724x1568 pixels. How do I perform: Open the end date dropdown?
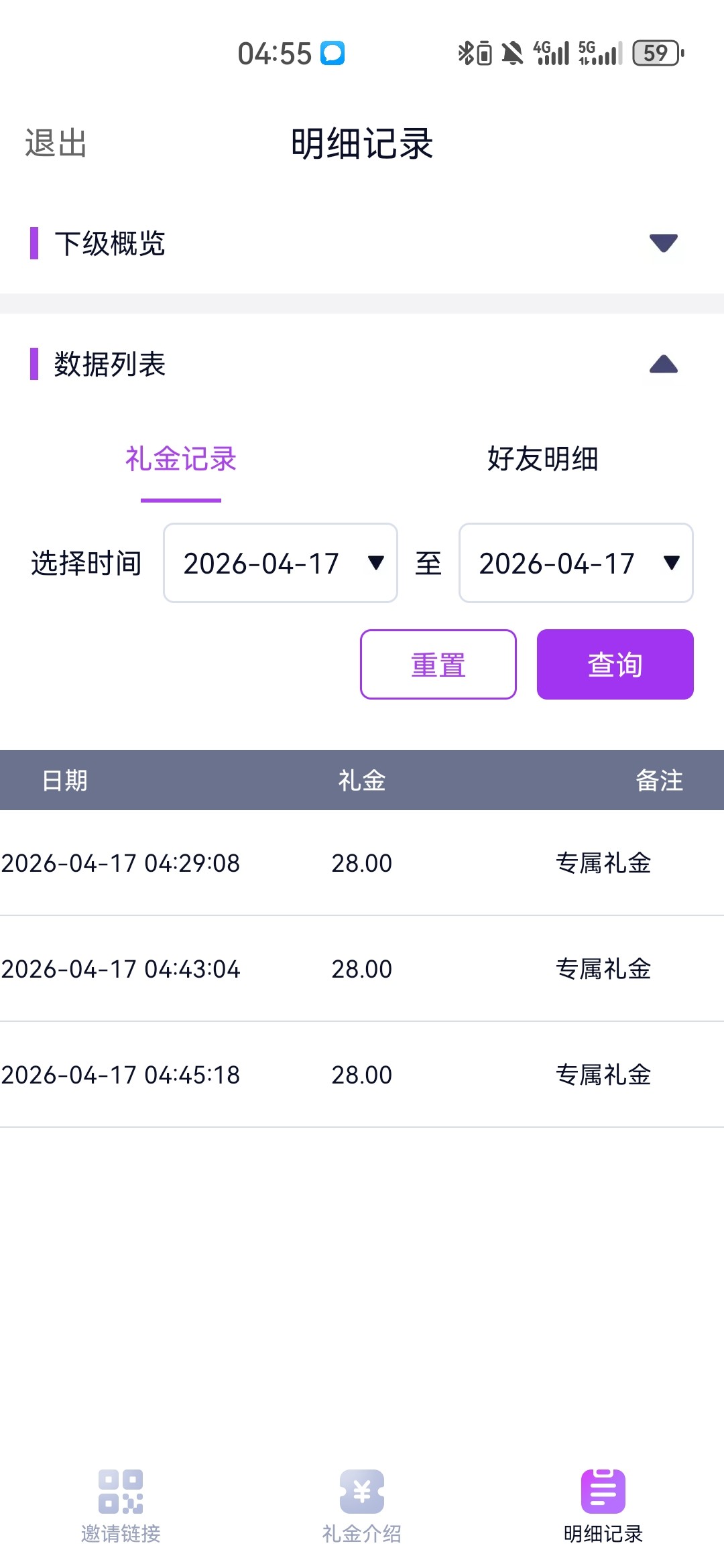pos(576,563)
